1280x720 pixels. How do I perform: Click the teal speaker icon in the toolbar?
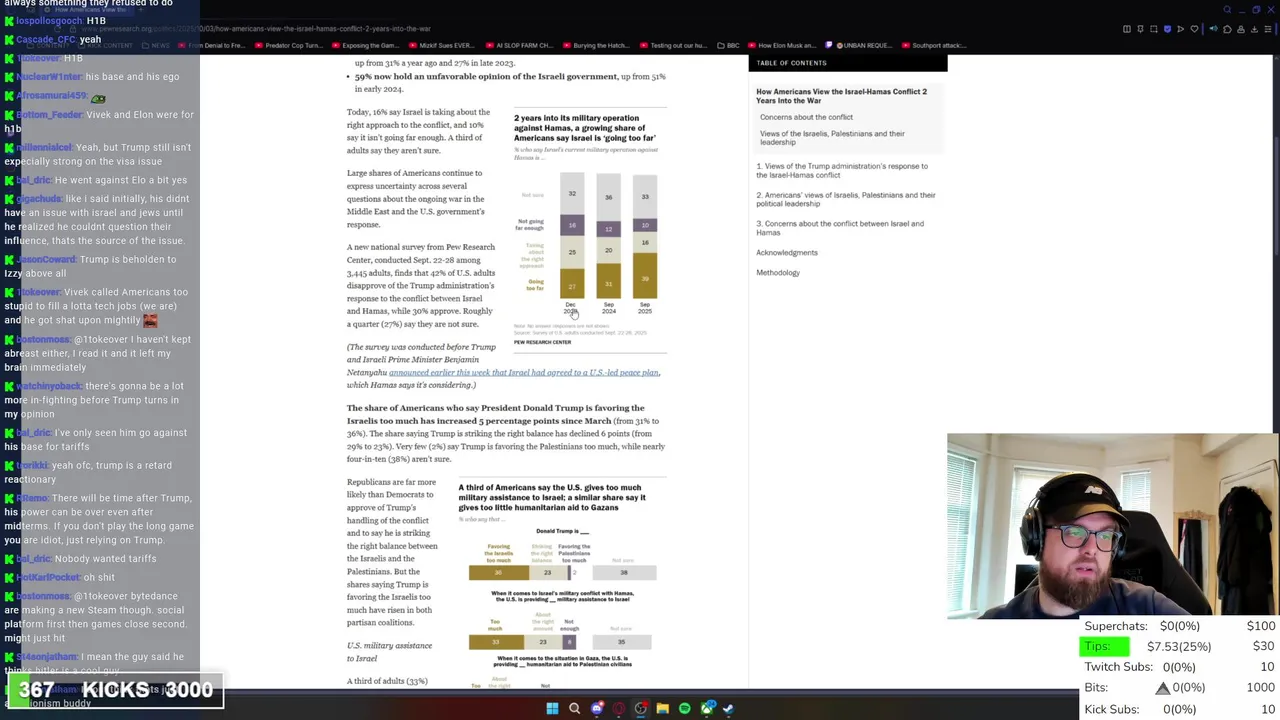(x=1213, y=29)
